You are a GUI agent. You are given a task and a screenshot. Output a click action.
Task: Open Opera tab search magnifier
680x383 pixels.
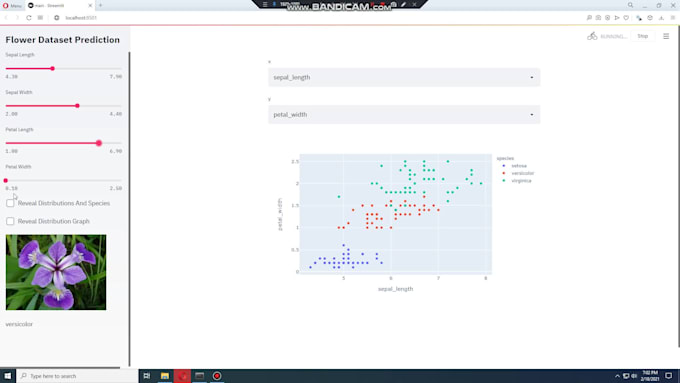pos(630,5)
